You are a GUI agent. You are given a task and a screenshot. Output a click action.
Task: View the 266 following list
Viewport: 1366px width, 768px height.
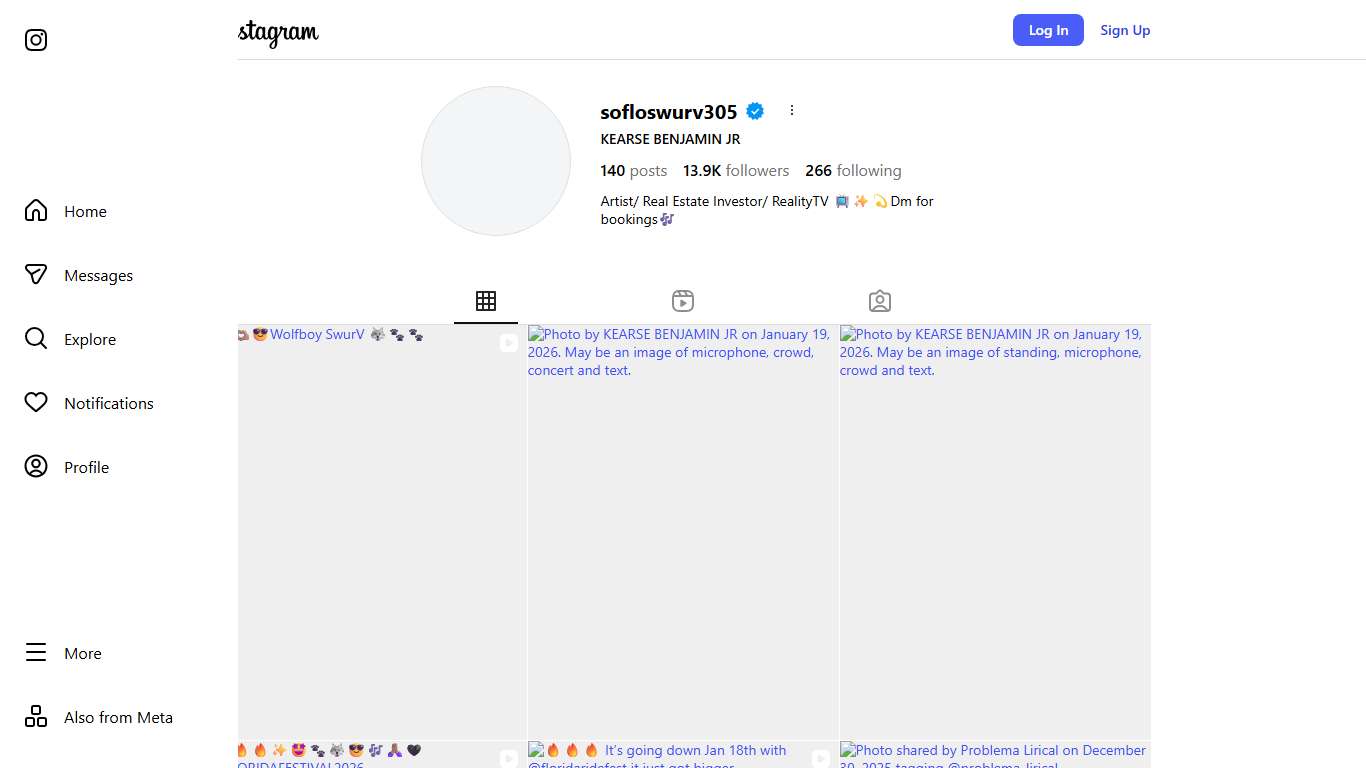[853, 171]
